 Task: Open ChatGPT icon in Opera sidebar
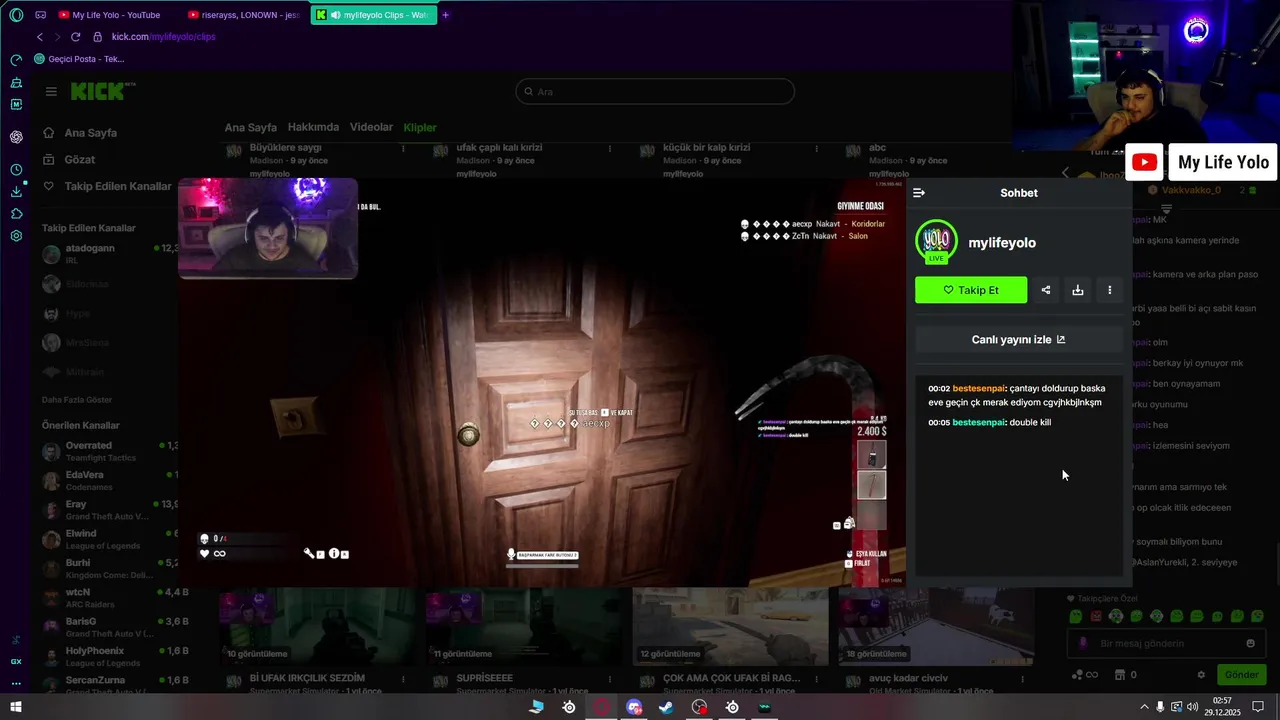(16, 137)
